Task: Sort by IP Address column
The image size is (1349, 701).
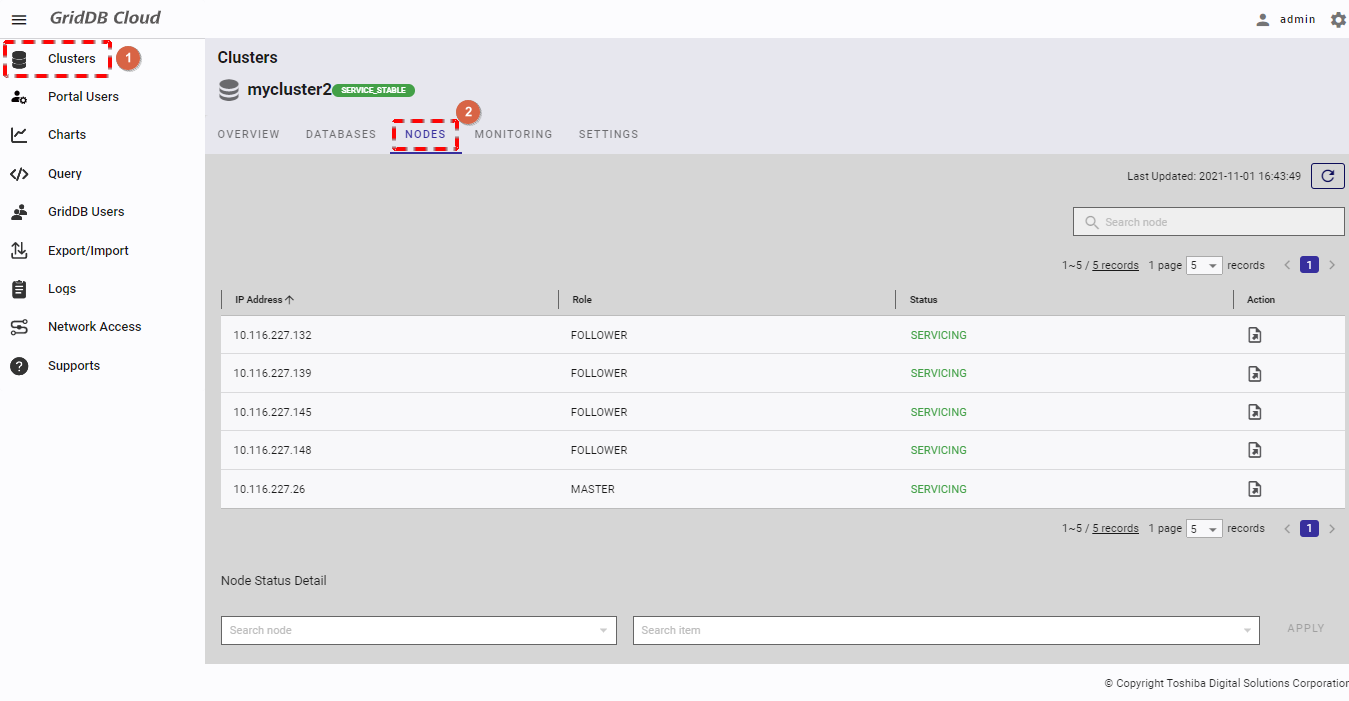Action: [265, 299]
